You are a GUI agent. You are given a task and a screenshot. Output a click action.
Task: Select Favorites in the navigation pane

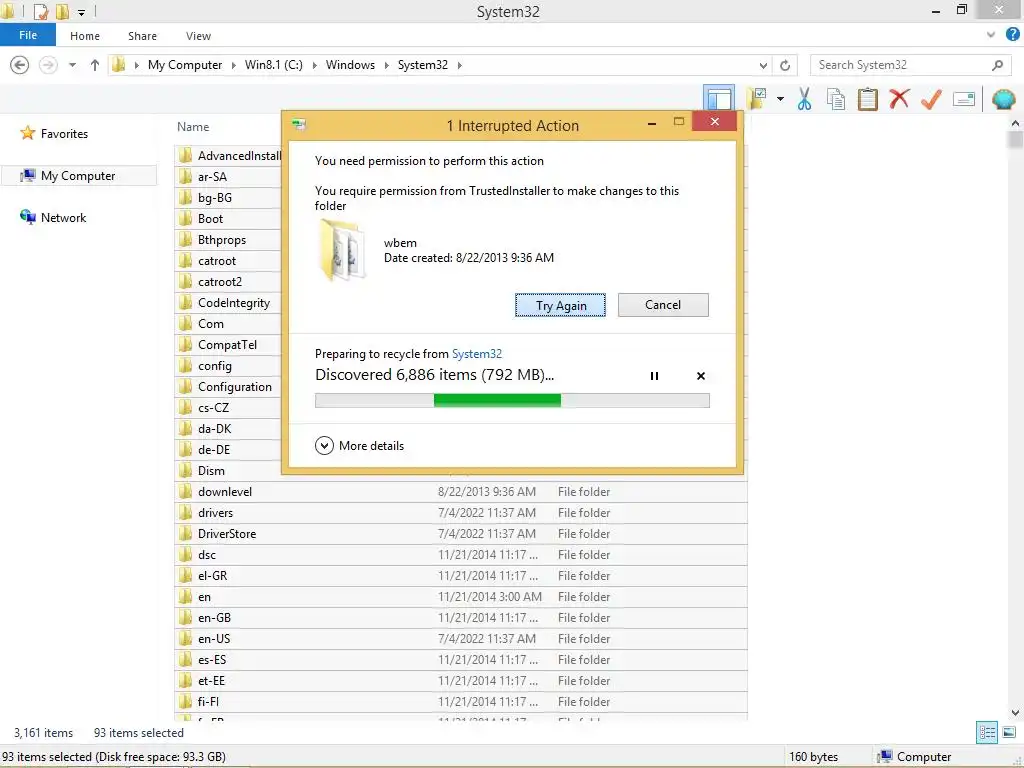64,134
